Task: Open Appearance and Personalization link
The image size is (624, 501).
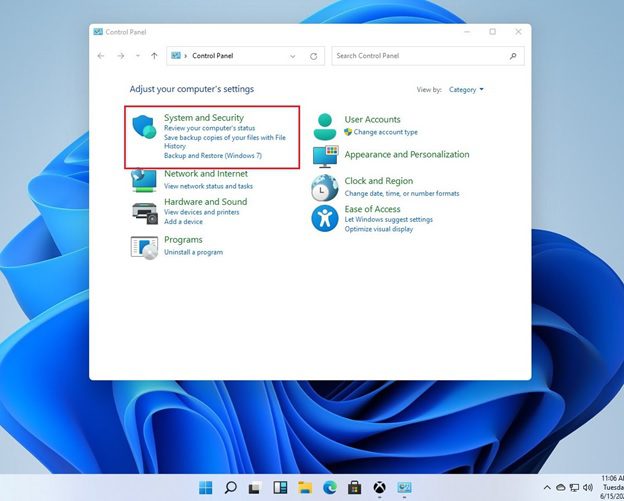Action: pyautogui.click(x=407, y=154)
